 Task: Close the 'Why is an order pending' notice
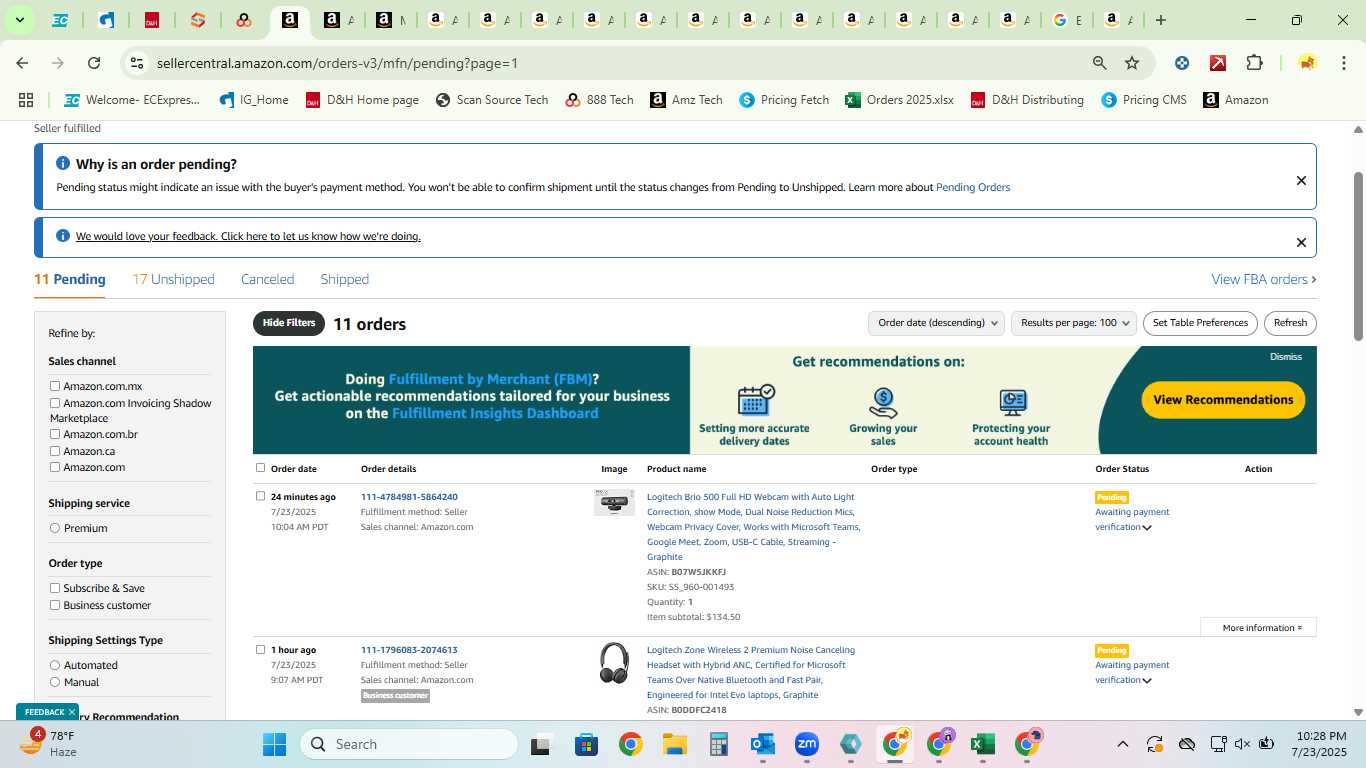pos(1301,181)
